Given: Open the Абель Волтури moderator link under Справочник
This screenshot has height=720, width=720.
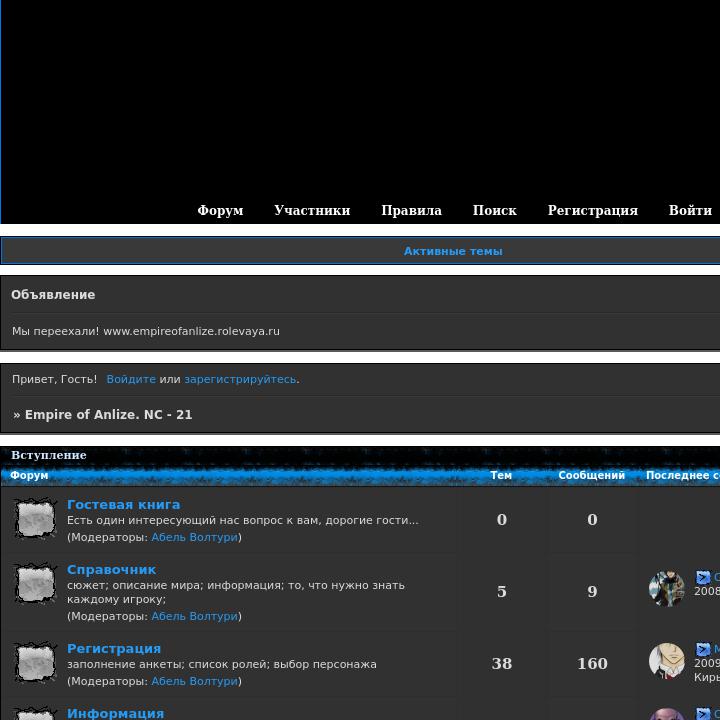Looking at the screenshot, I should (x=195, y=616).
